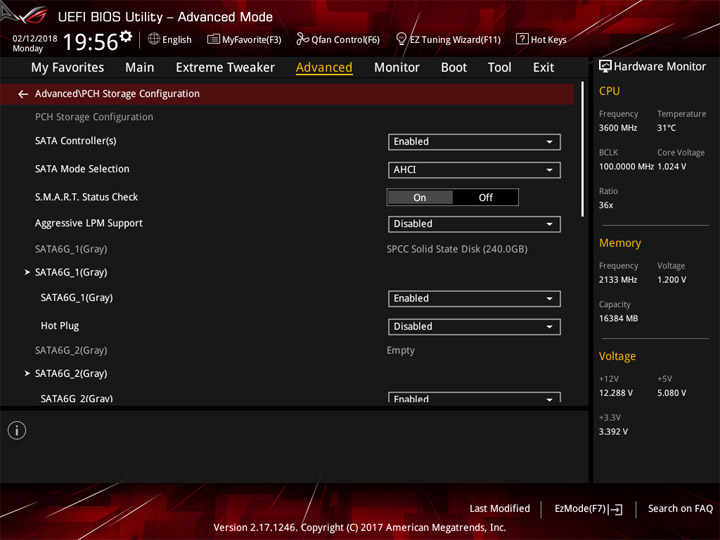Click Search on FAQ

[681, 508]
